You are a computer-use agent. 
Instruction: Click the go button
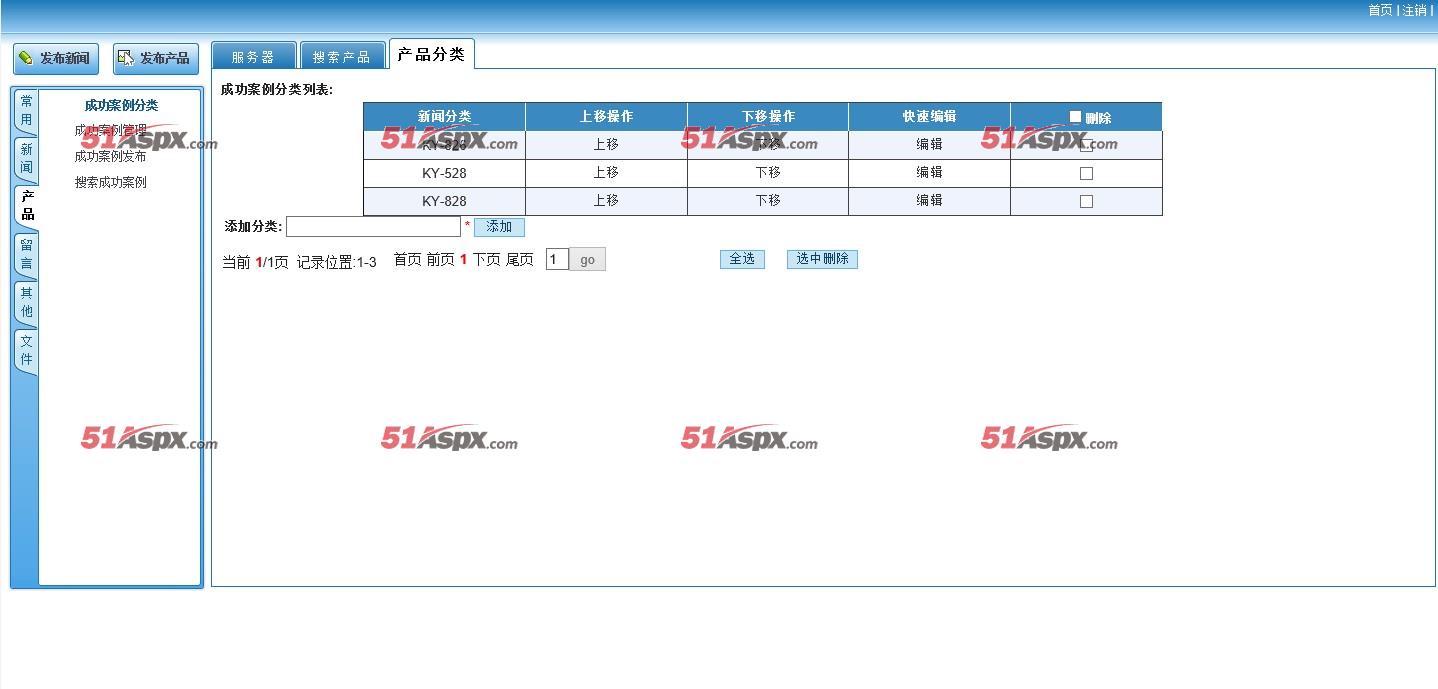pyautogui.click(x=587, y=260)
